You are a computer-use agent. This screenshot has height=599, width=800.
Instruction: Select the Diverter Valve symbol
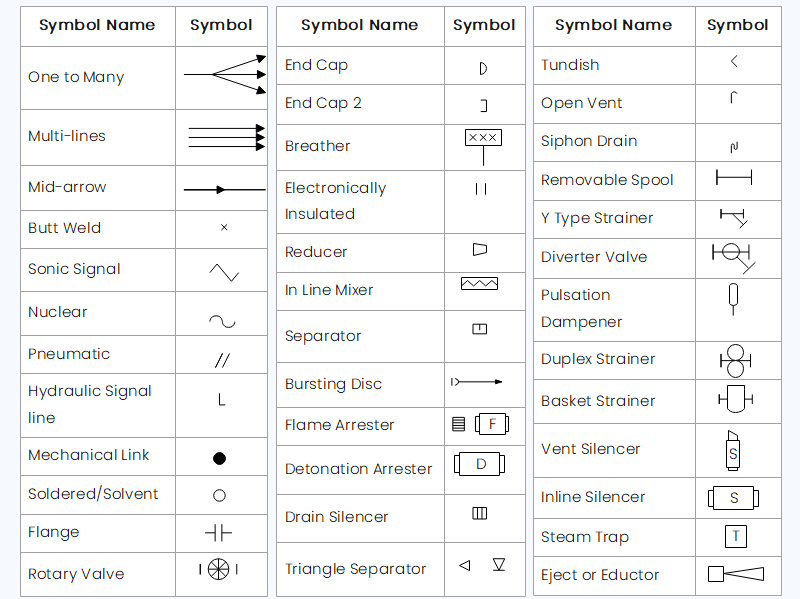pyautogui.click(x=734, y=258)
